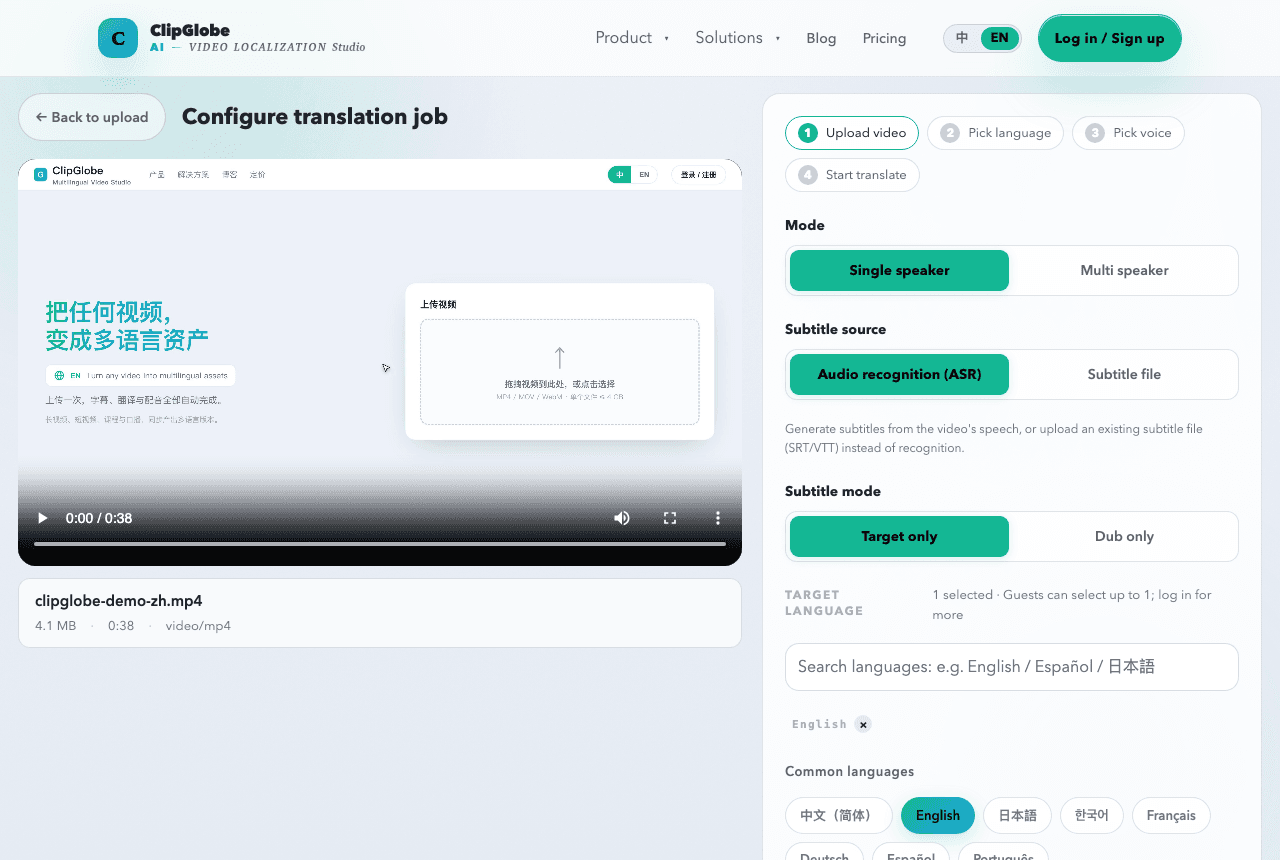Open the Blog page
1280x860 pixels.
(821, 38)
